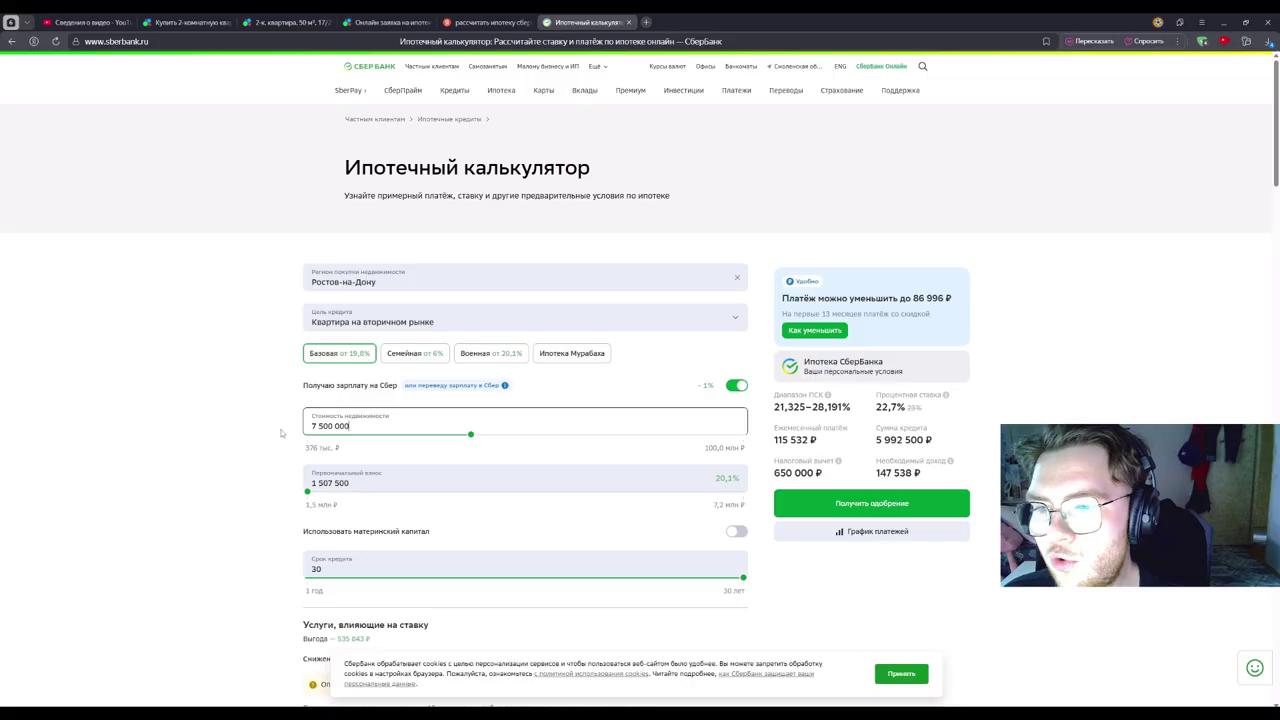Clear the region field with the X icon
Image resolution: width=1280 pixels, height=720 pixels.
coord(737,277)
